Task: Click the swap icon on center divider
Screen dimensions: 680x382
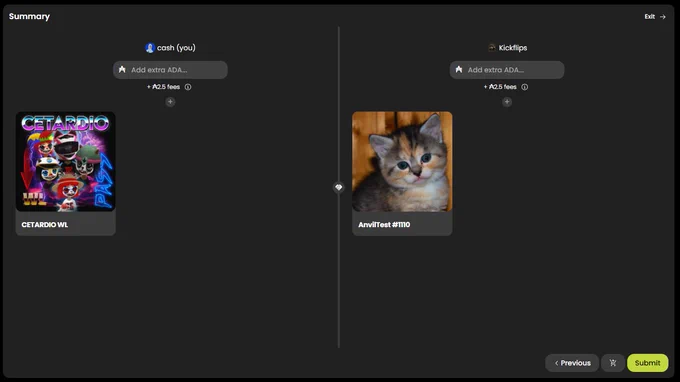Action: 339,187
